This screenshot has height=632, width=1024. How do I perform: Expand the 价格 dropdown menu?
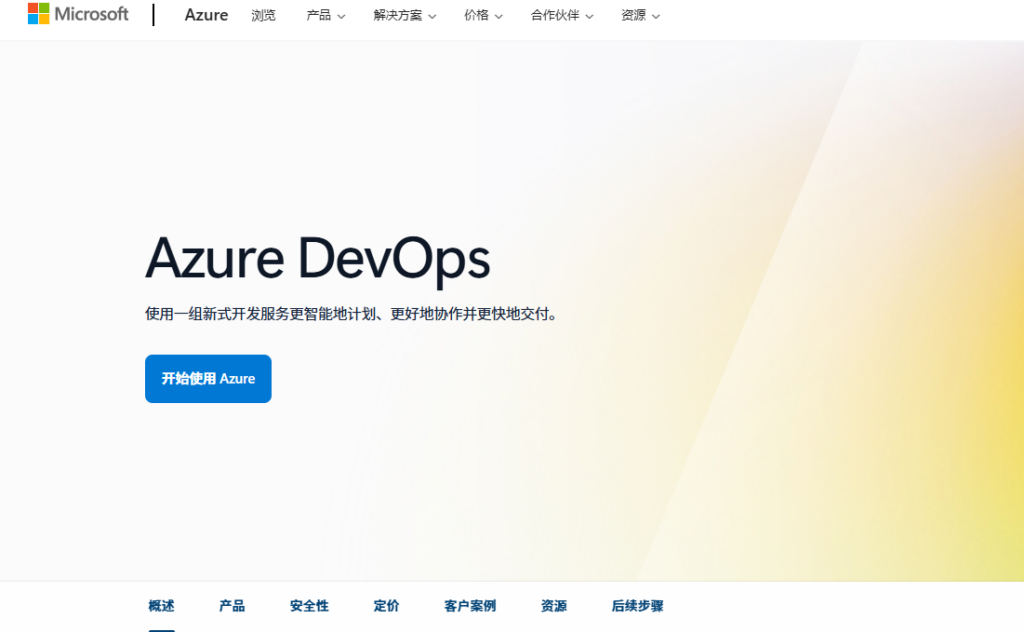pos(483,15)
